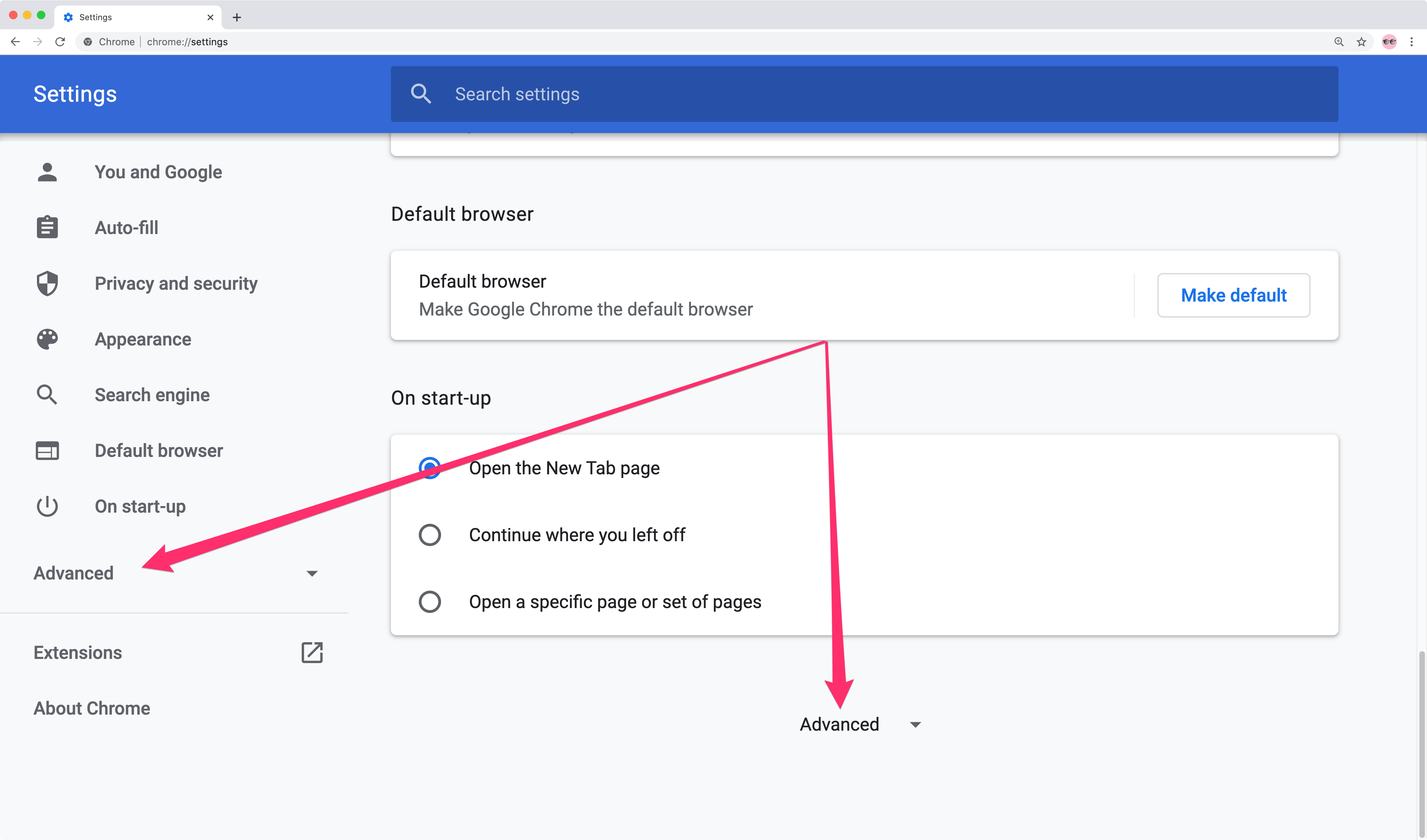The height and width of the screenshot is (840, 1427).
Task: Click the Search settings field
Action: click(x=864, y=93)
